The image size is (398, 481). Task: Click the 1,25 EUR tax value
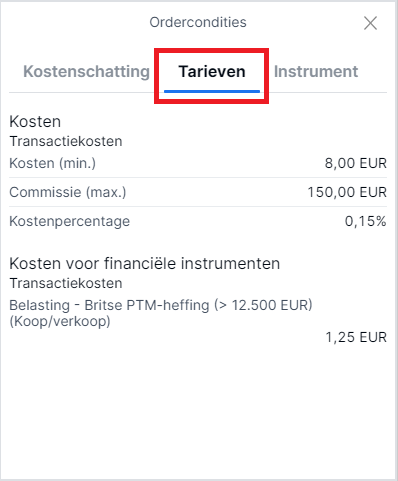[356, 337]
